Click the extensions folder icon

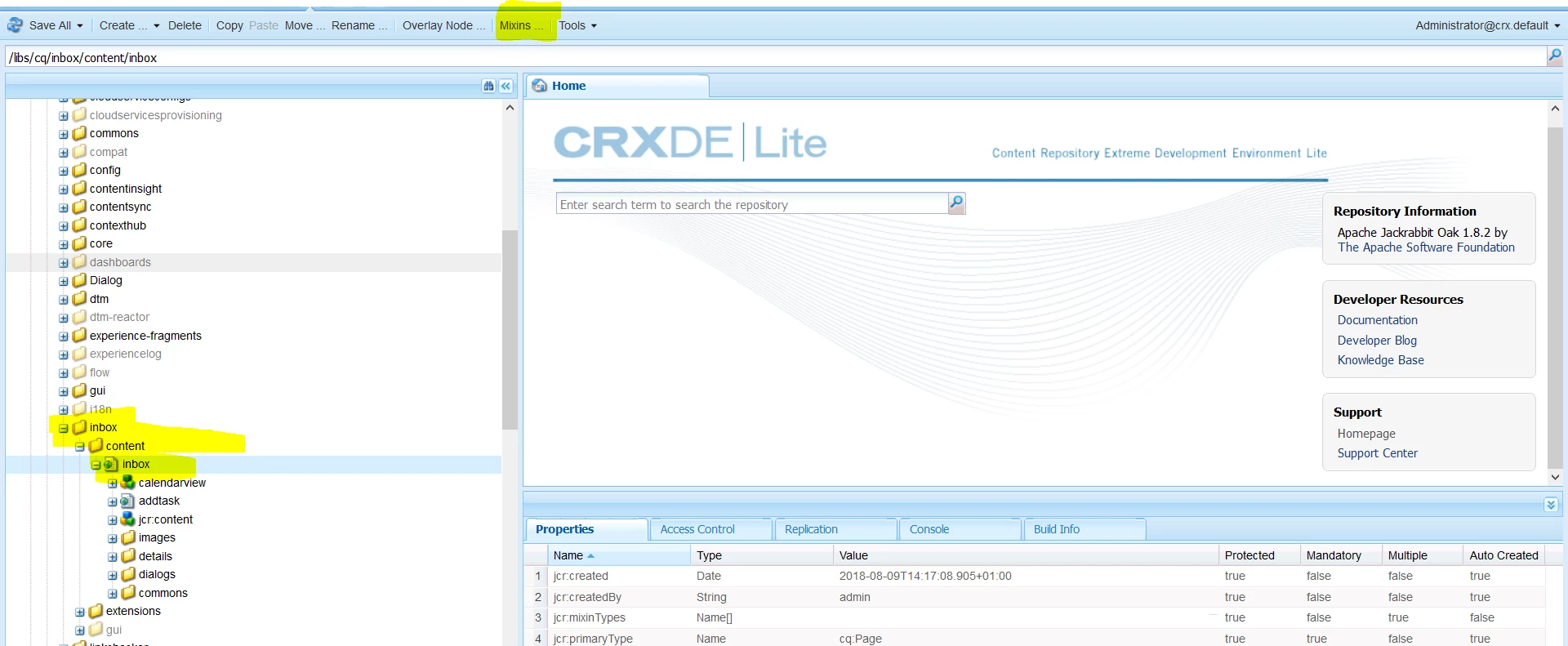coord(96,611)
